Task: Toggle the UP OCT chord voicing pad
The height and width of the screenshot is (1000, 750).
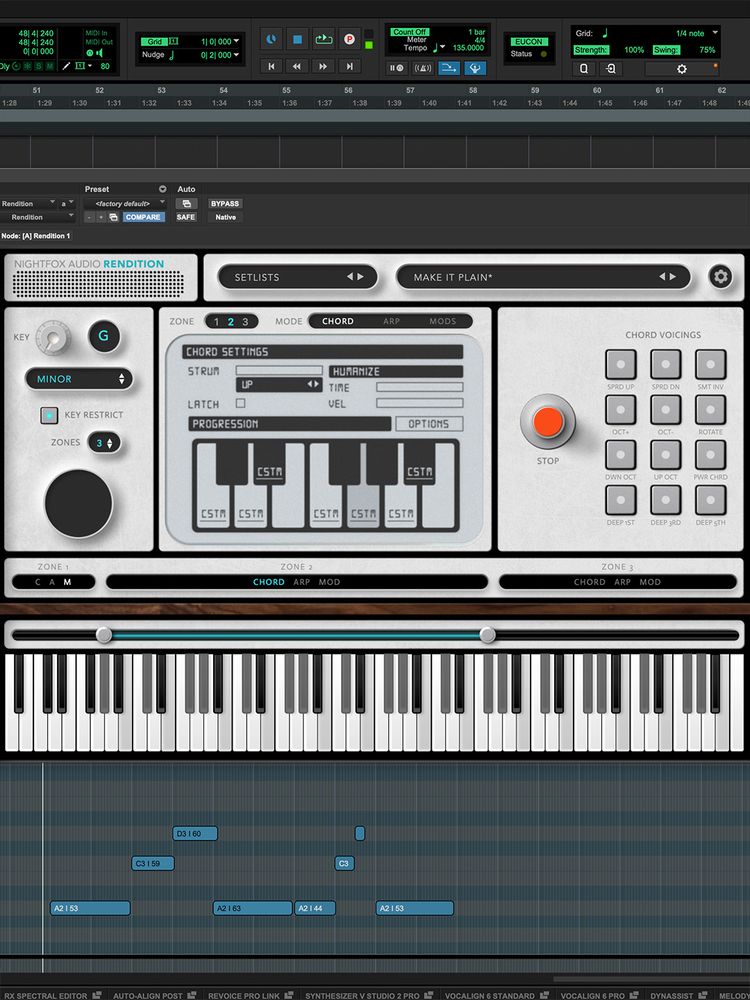Action: click(666, 455)
